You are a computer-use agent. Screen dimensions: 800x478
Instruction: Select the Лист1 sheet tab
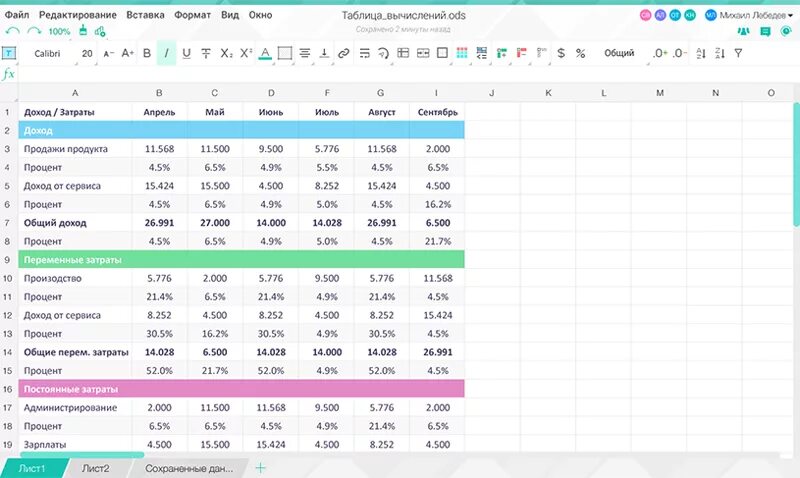click(x=32, y=468)
